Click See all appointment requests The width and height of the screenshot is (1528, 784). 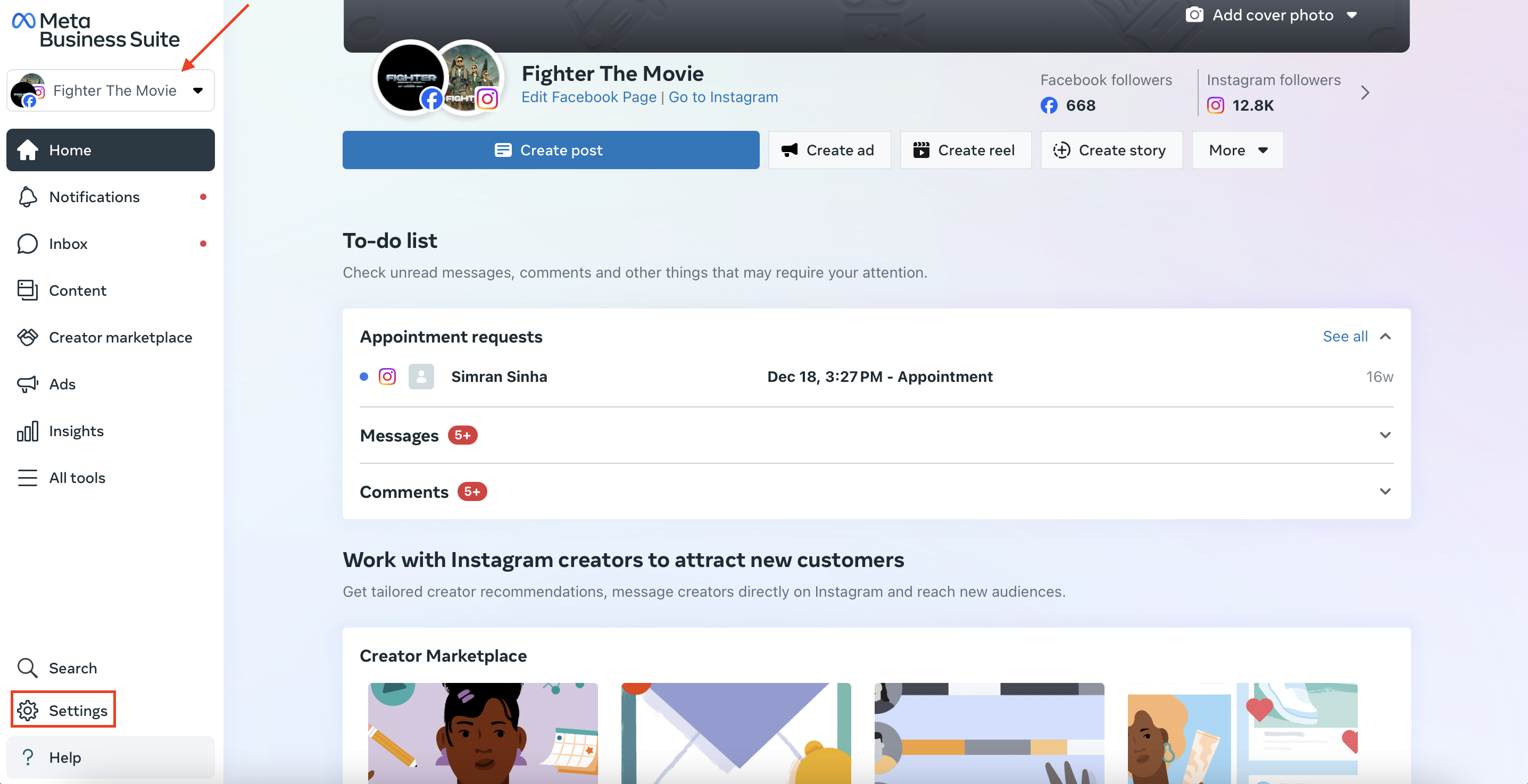click(1344, 336)
